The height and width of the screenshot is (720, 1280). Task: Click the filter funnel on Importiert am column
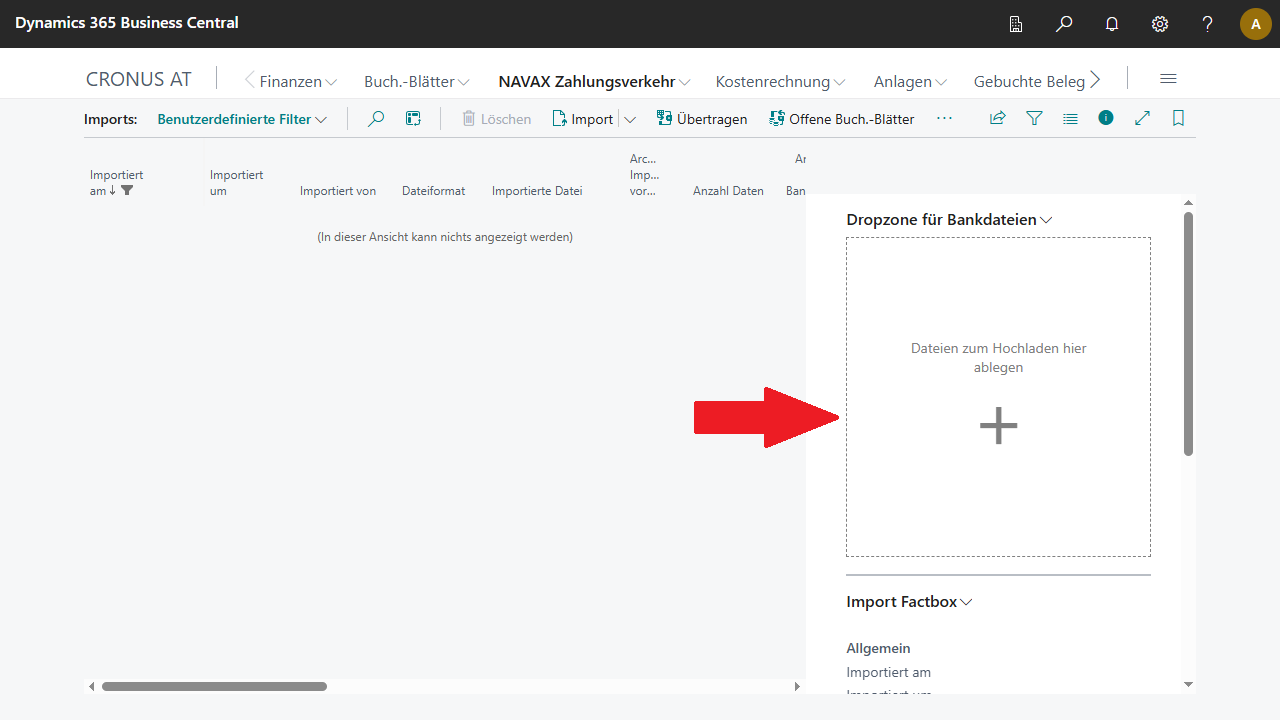(x=127, y=191)
